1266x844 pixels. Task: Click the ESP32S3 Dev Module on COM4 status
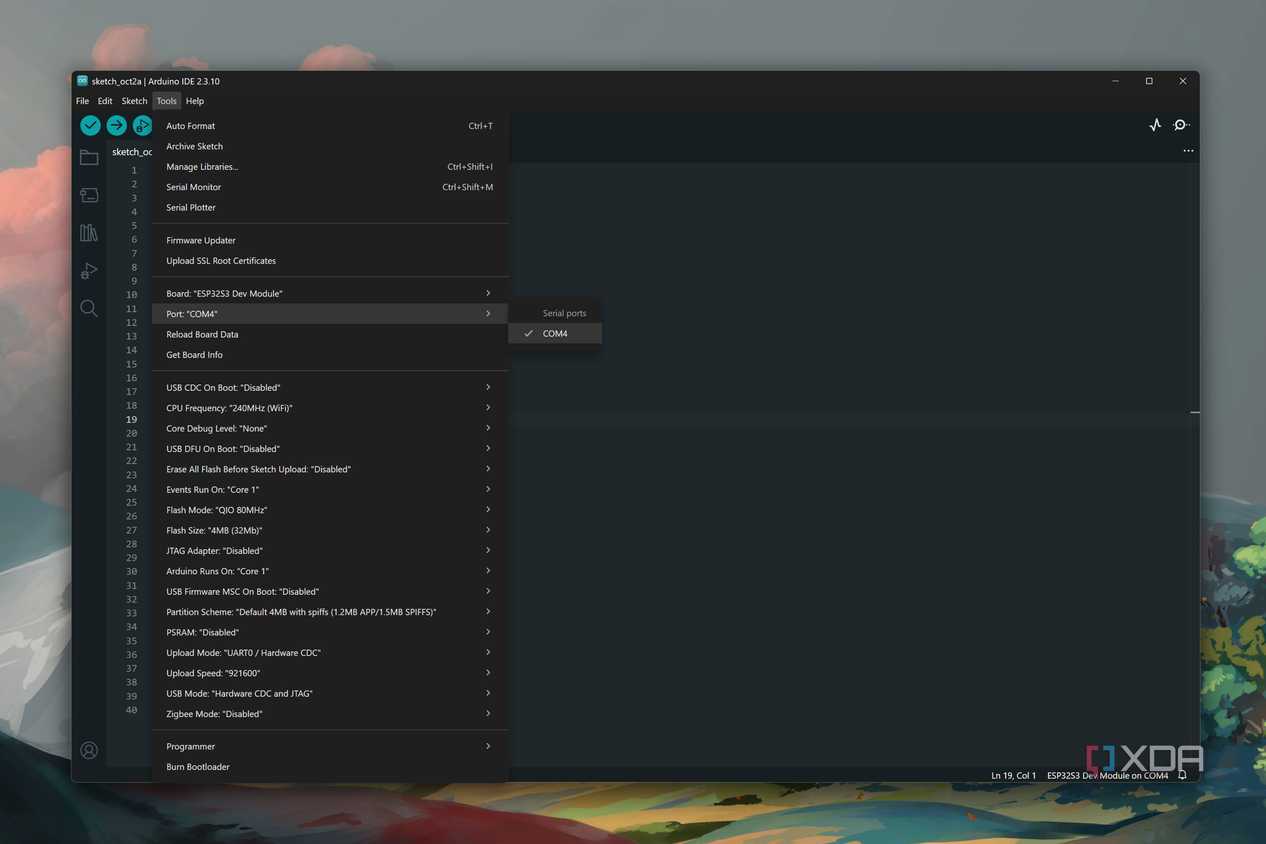click(x=1107, y=775)
